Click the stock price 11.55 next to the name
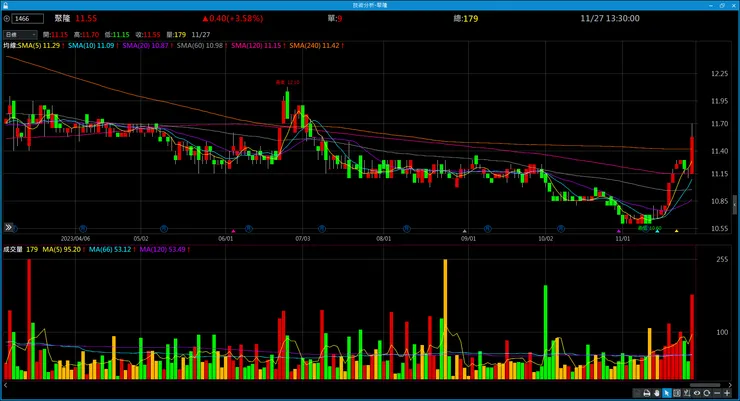Image resolution: width=740 pixels, height=401 pixels. (86, 18)
